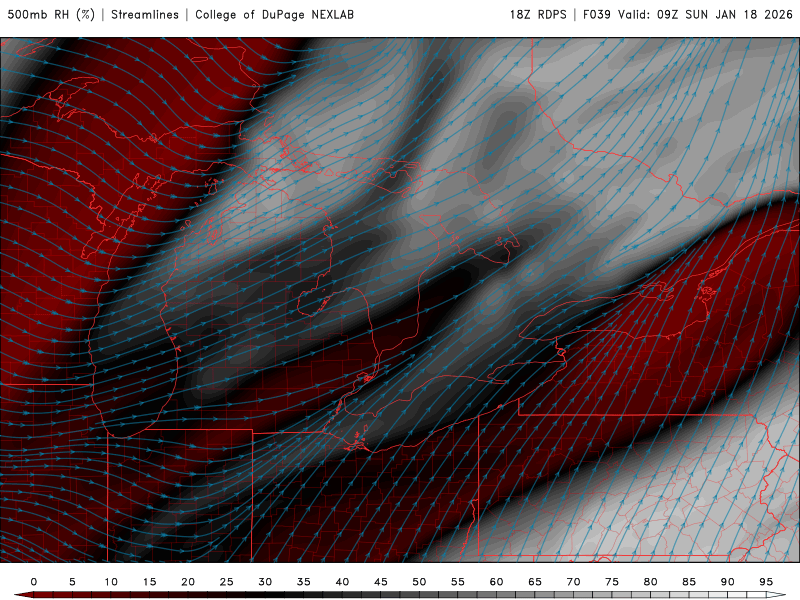Click inside Lake Michigan on the map
800x600 pixels.
pos(133,332)
